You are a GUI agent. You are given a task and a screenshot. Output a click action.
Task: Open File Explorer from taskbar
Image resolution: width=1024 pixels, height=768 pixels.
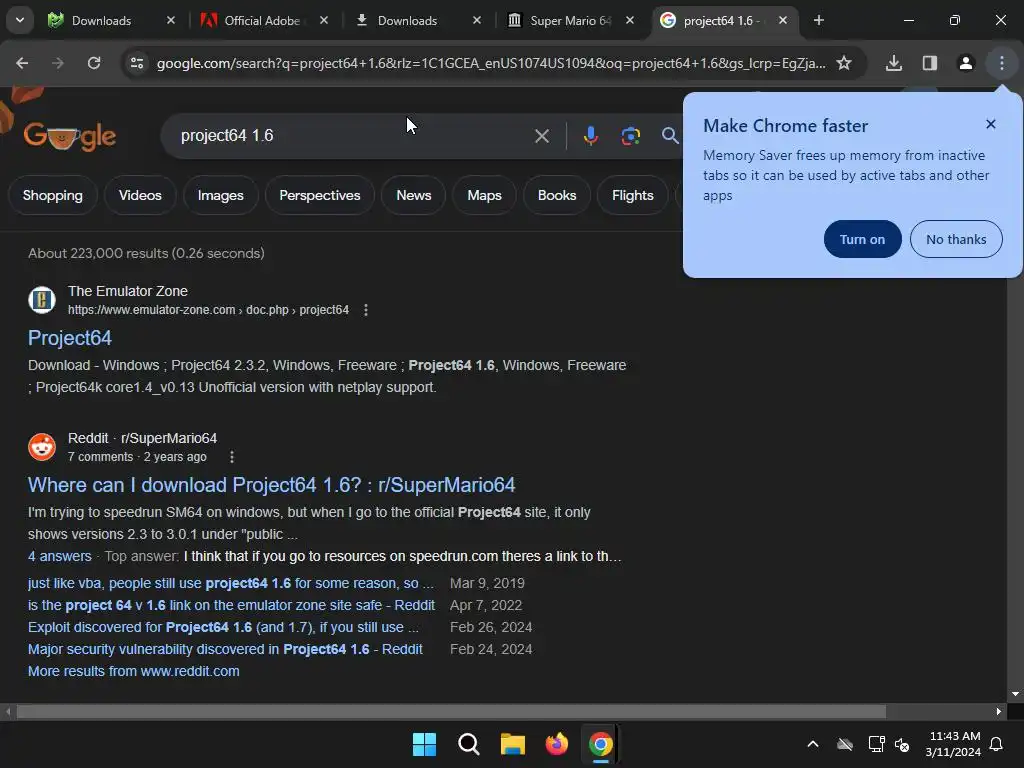pos(513,744)
